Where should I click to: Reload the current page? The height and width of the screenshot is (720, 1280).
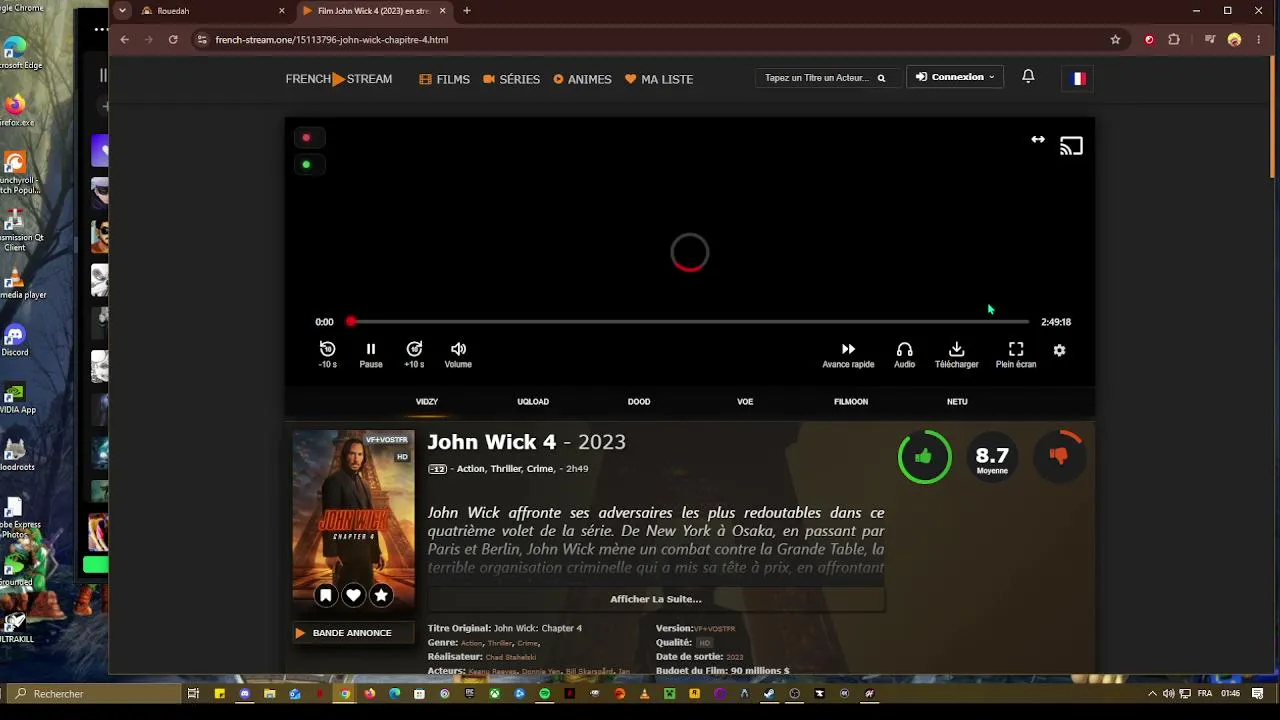click(x=173, y=40)
